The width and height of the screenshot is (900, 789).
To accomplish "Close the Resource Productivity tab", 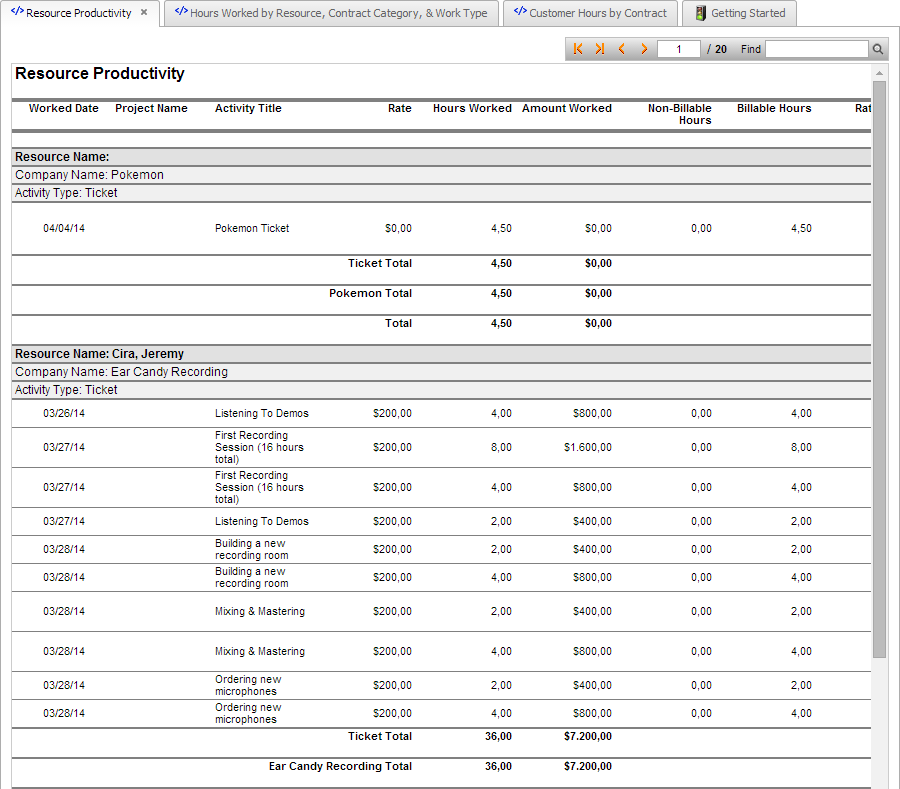I will [x=144, y=12].
